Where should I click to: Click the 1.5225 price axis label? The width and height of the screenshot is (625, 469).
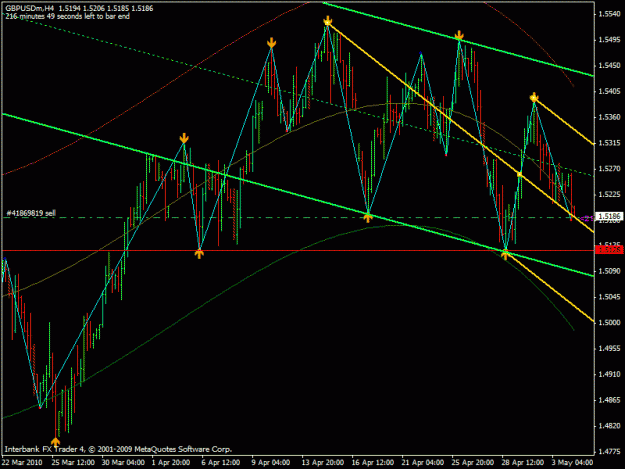point(609,194)
